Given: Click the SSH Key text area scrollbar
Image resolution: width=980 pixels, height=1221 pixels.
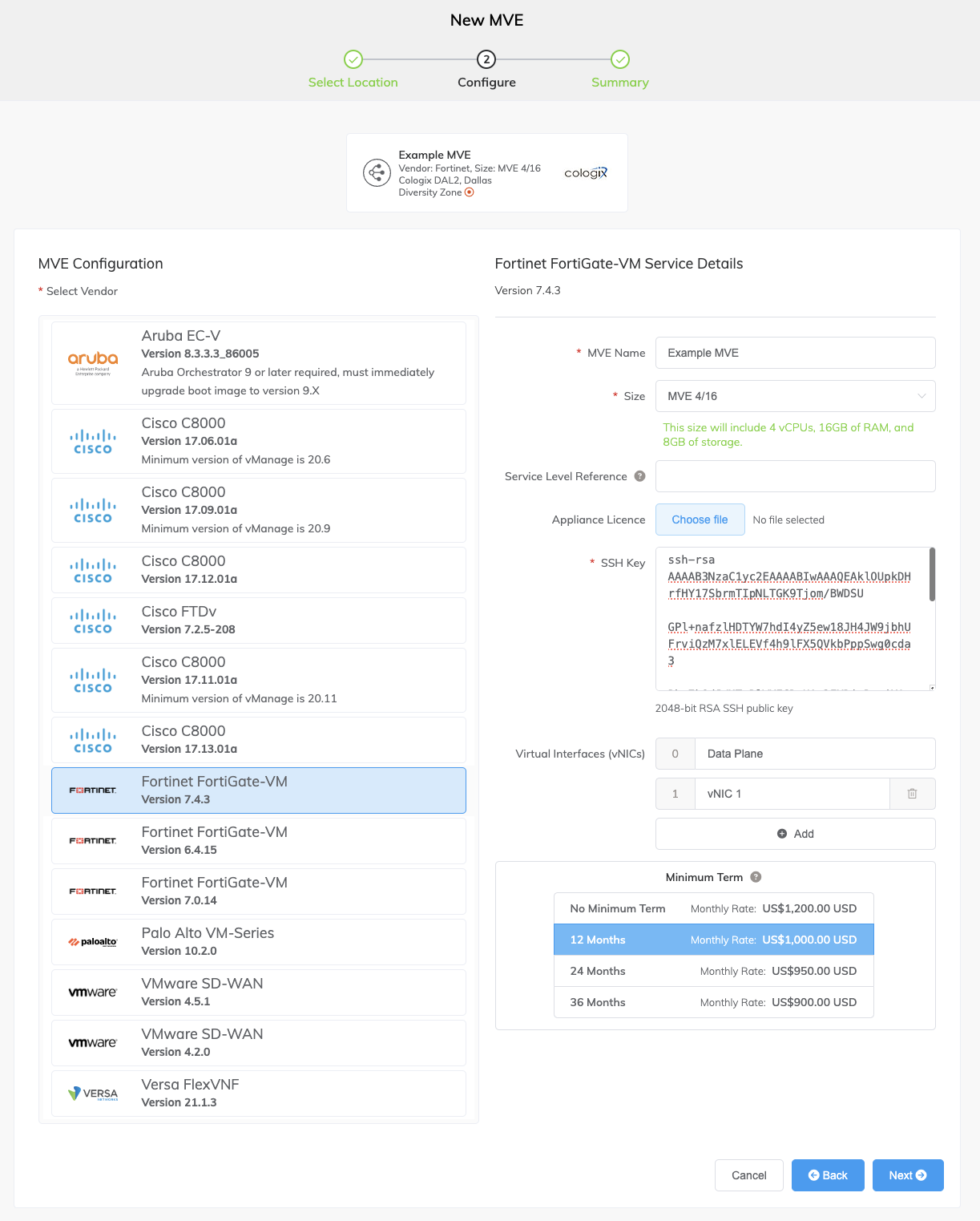Looking at the screenshot, I should click(932, 574).
